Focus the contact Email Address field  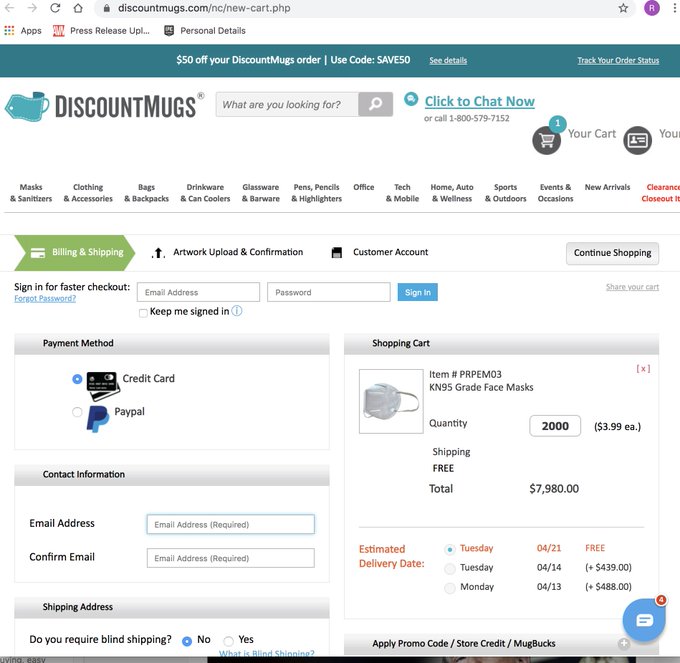tap(231, 524)
